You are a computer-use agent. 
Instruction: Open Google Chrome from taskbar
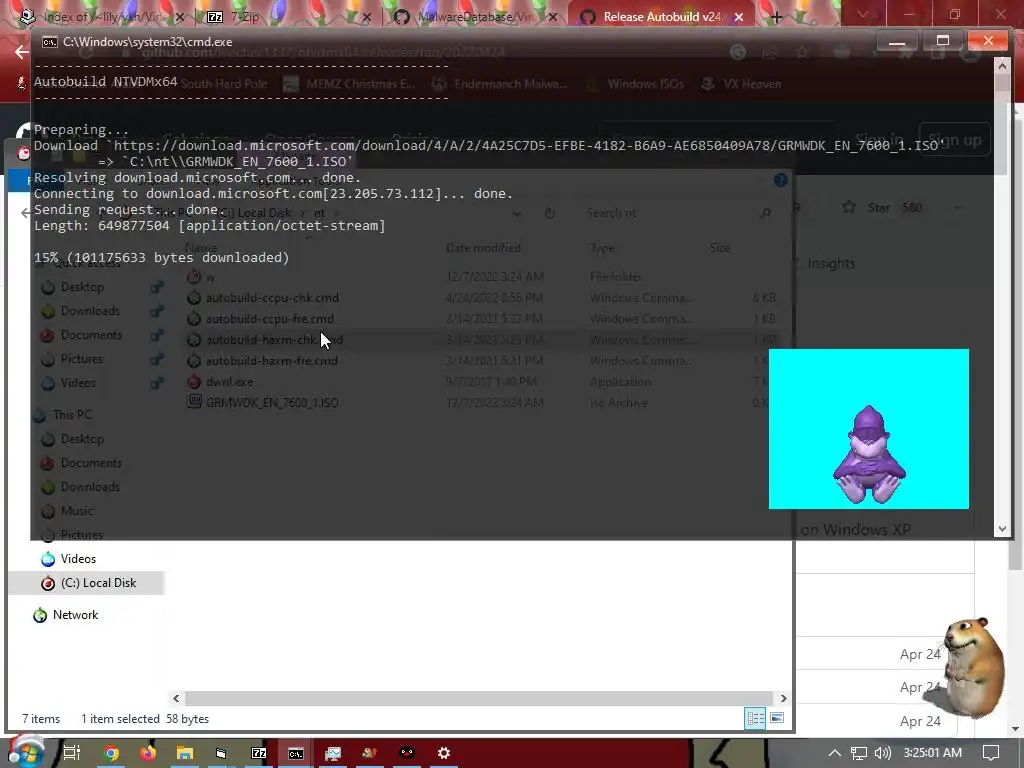[112, 753]
